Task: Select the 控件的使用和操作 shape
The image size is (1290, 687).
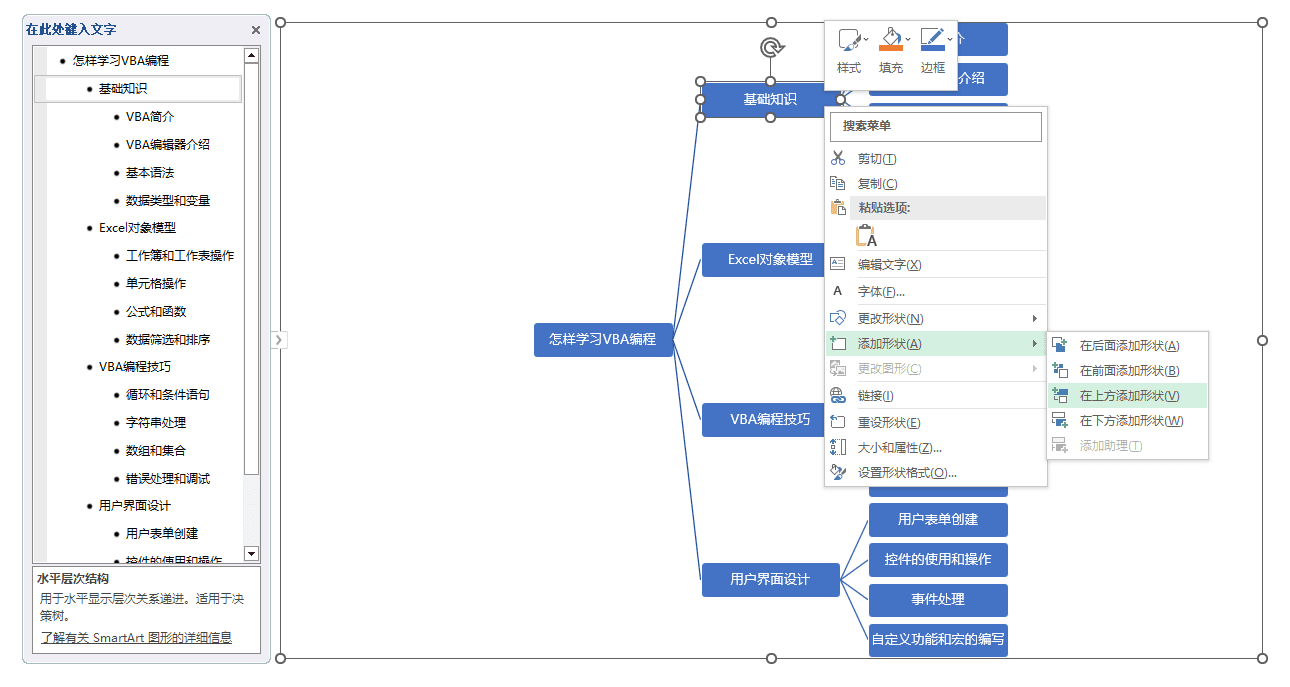Action: [x=938, y=559]
